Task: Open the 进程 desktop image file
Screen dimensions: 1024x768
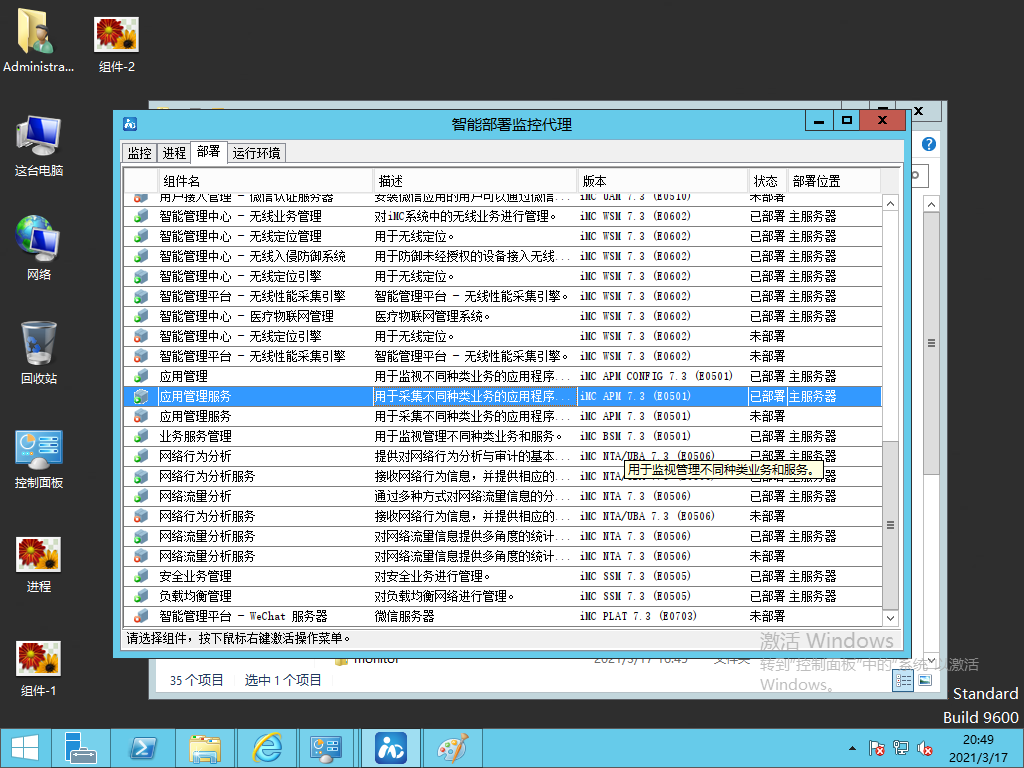Action: pyautogui.click(x=39, y=564)
